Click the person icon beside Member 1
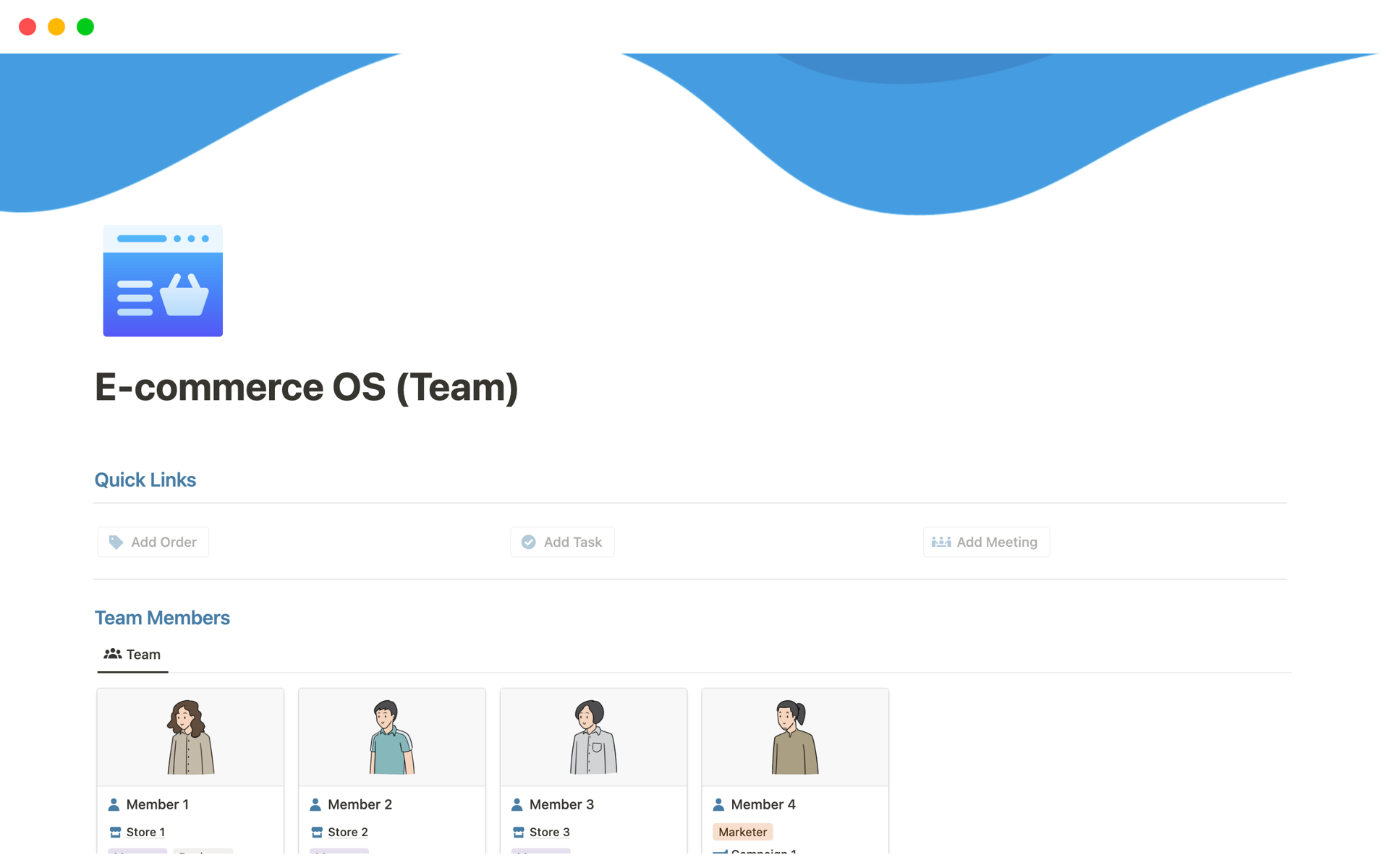The width and height of the screenshot is (1389, 868). (x=114, y=804)
